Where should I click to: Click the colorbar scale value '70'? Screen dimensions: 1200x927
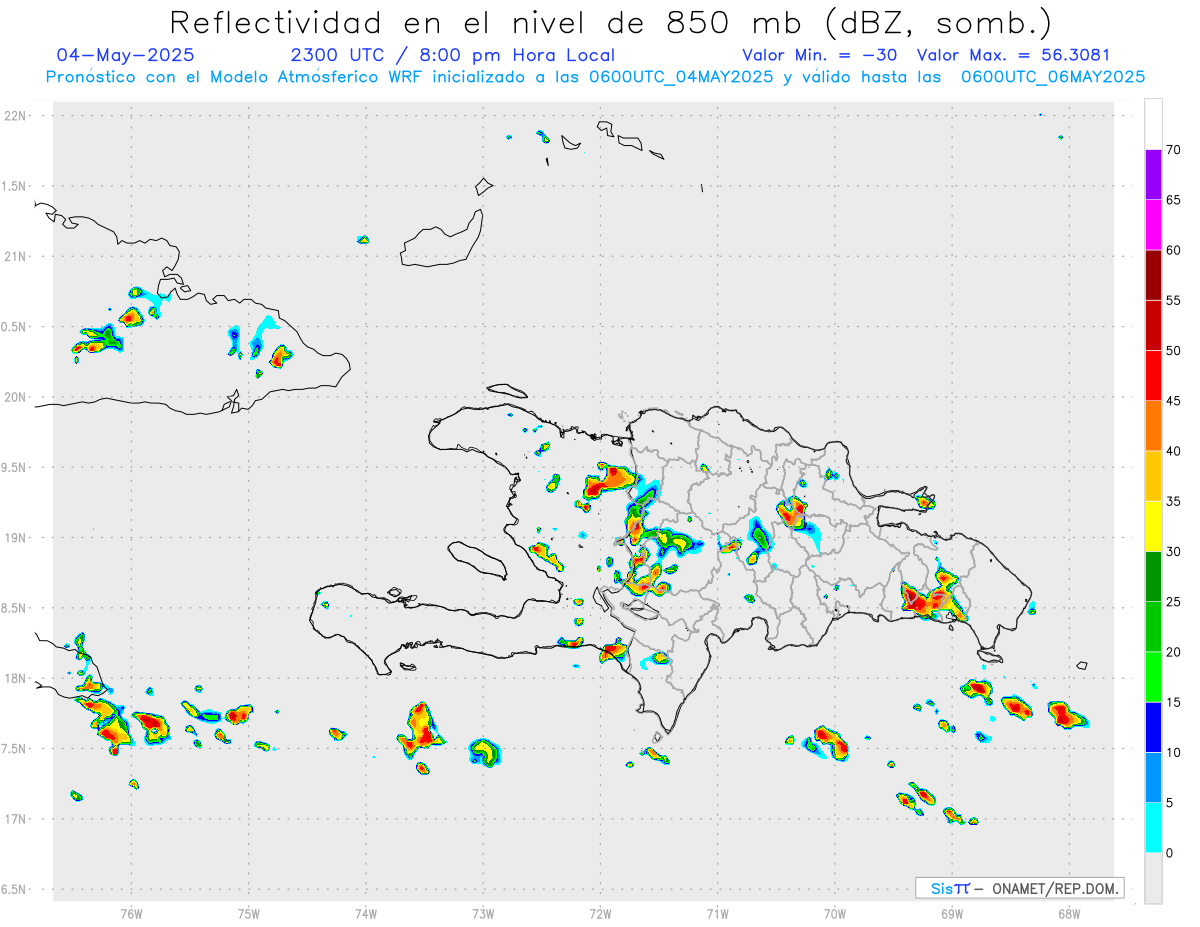click(x=1173, y=150)
